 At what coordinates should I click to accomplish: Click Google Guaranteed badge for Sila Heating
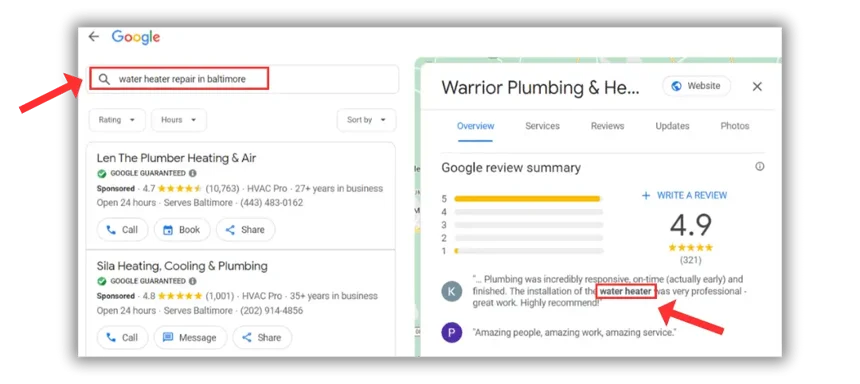[141, 281]
